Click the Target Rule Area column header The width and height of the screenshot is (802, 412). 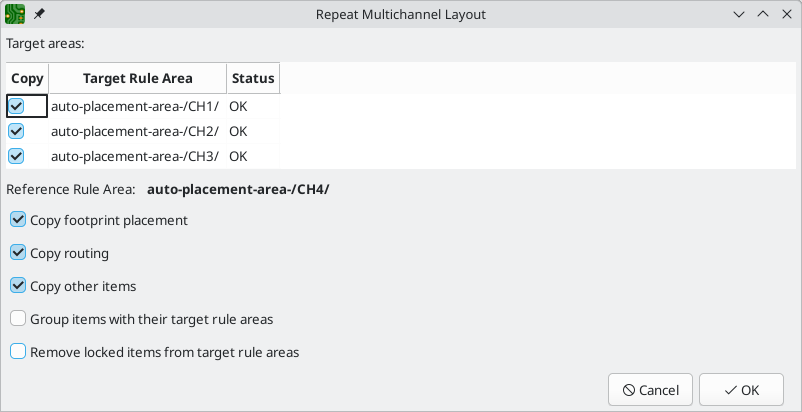[138, 78]
